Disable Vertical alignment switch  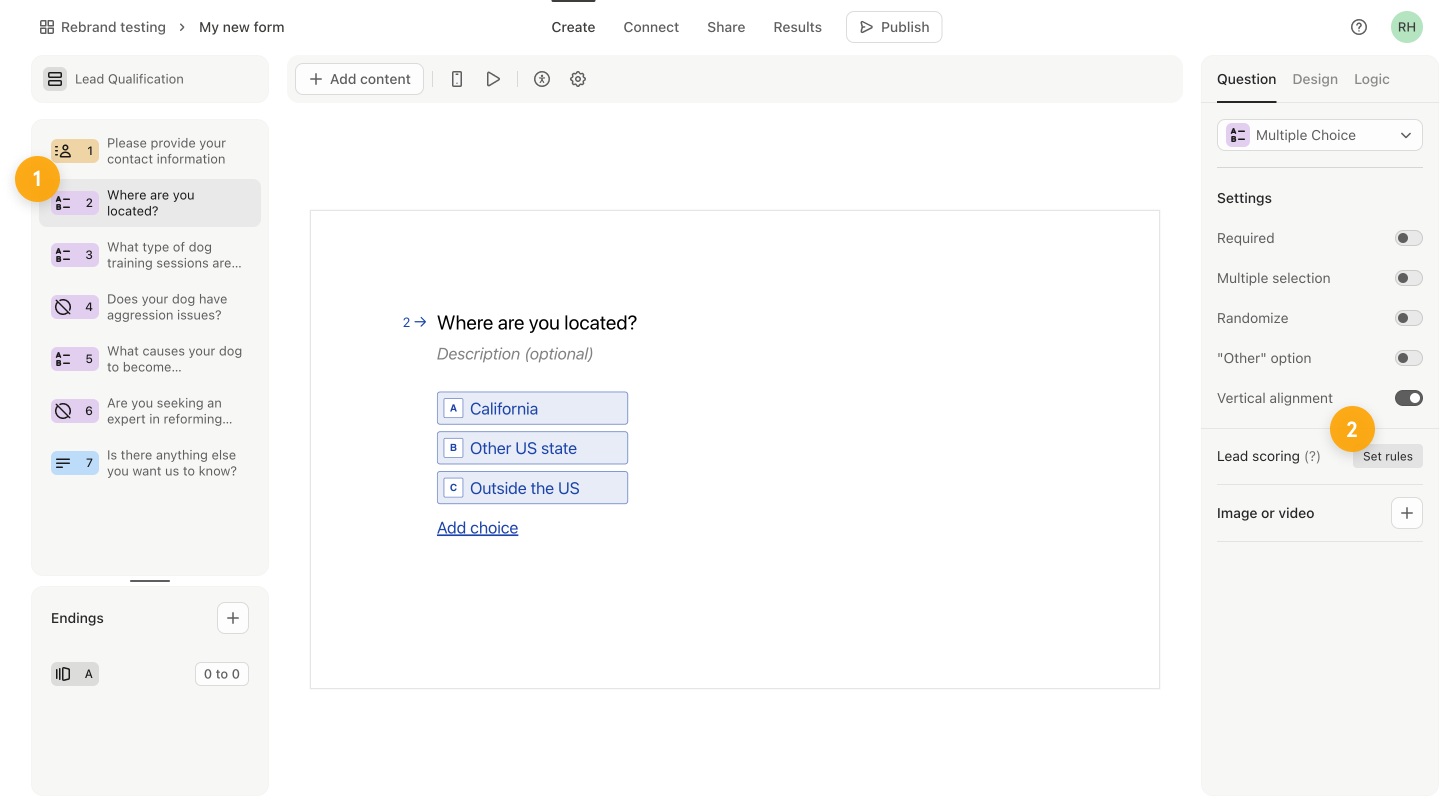click(1409, 398)
